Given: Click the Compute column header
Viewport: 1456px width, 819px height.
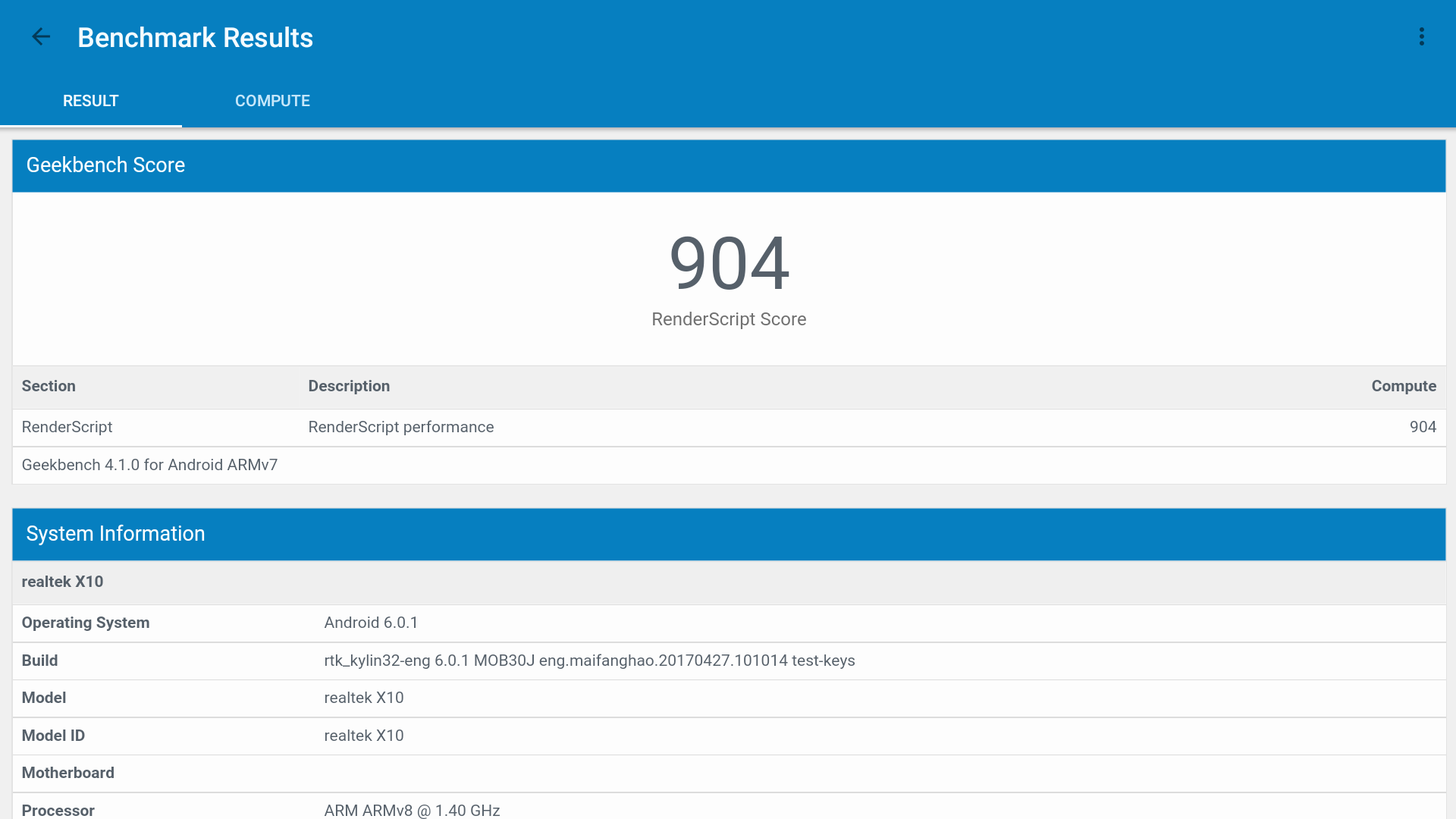Looking at the screenshot, I should pos(1403,386).
